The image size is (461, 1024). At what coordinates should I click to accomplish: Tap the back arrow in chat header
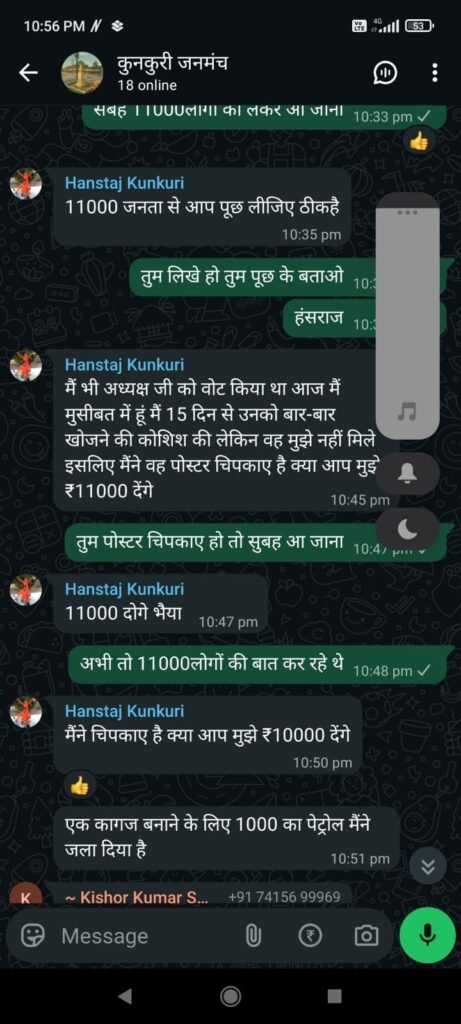tap(27, 73)
